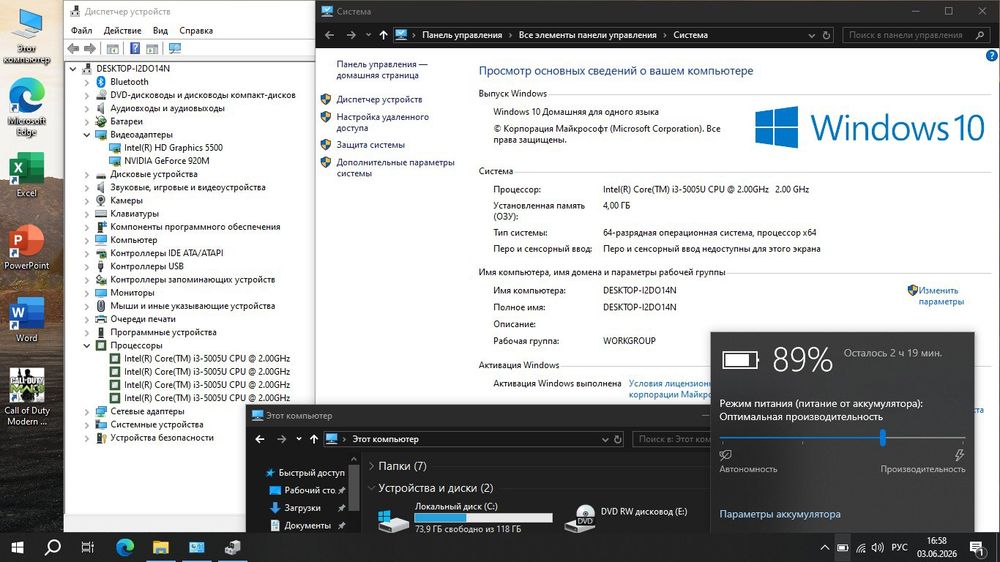Refresh the Система window address bar

(827, 35)
